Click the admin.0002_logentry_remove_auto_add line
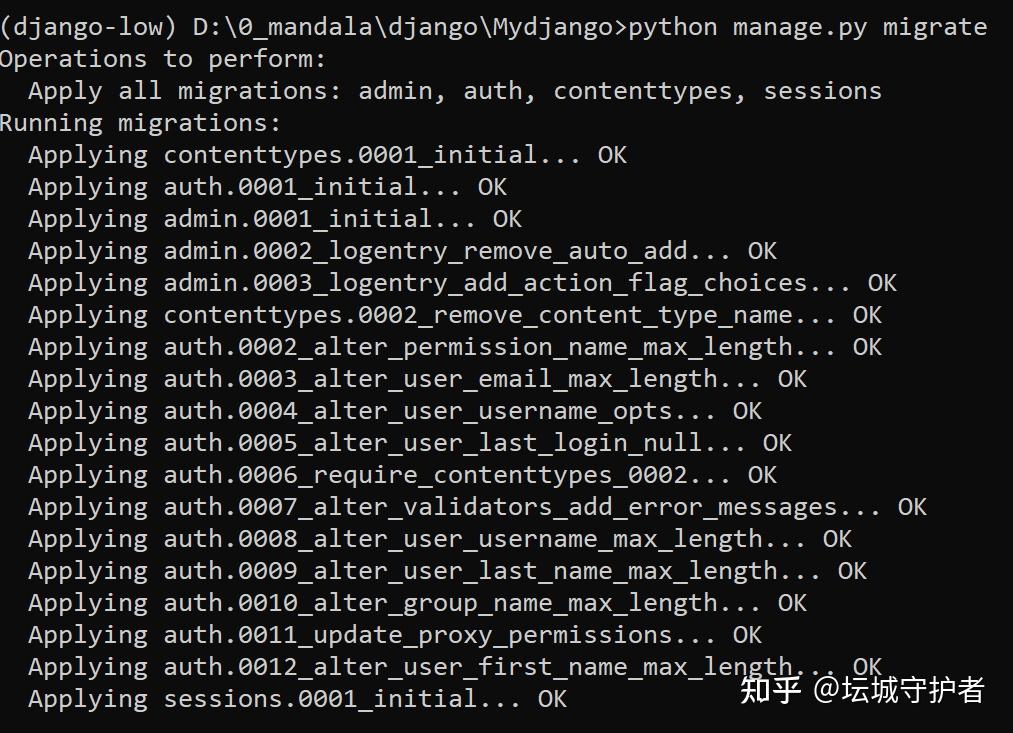 pos(402,252)
